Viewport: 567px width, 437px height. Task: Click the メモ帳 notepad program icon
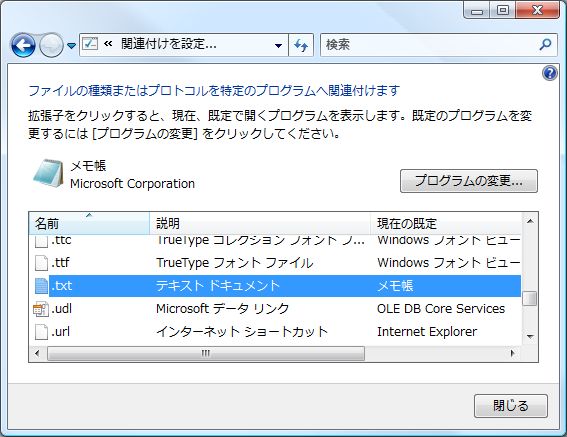(x=48, y=174)
